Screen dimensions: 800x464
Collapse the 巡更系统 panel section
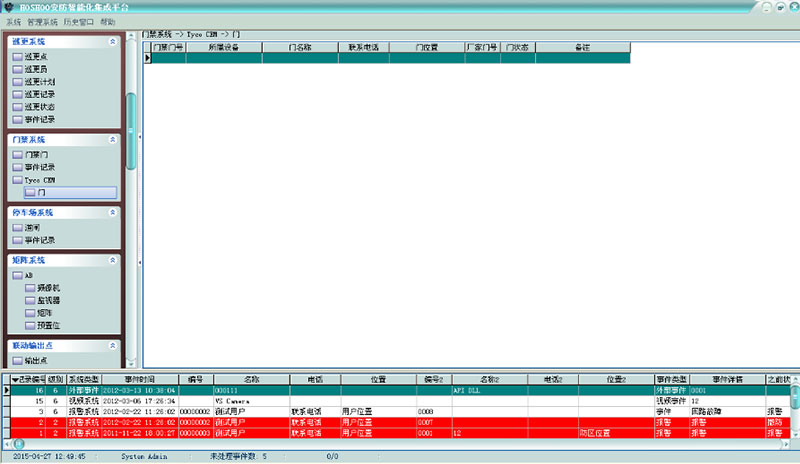[x=112, y=42]
